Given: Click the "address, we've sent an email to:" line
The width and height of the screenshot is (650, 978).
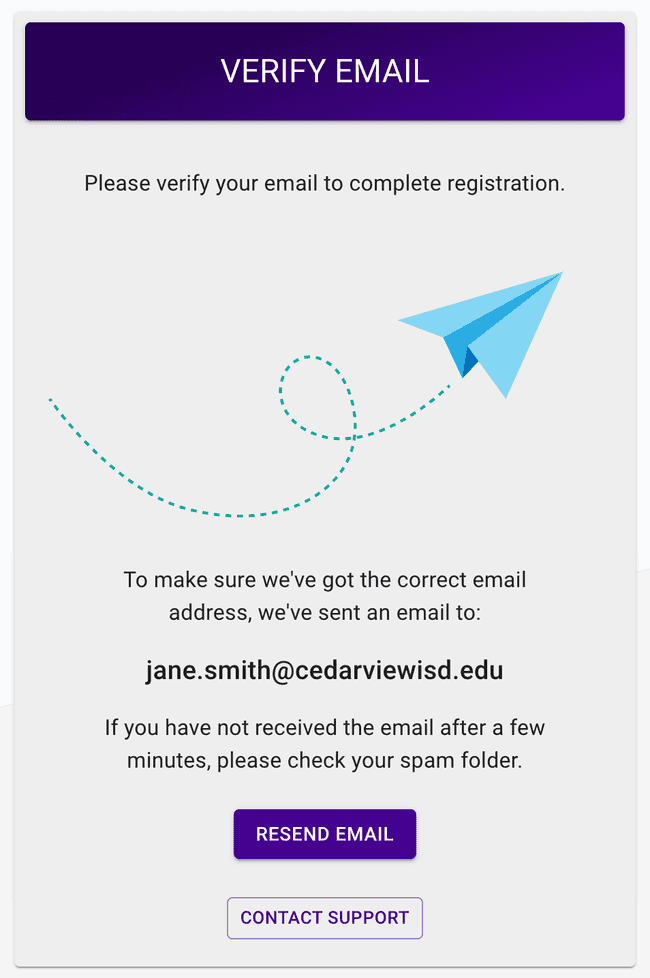Looking at the screenshot, I should pos(325,612).
